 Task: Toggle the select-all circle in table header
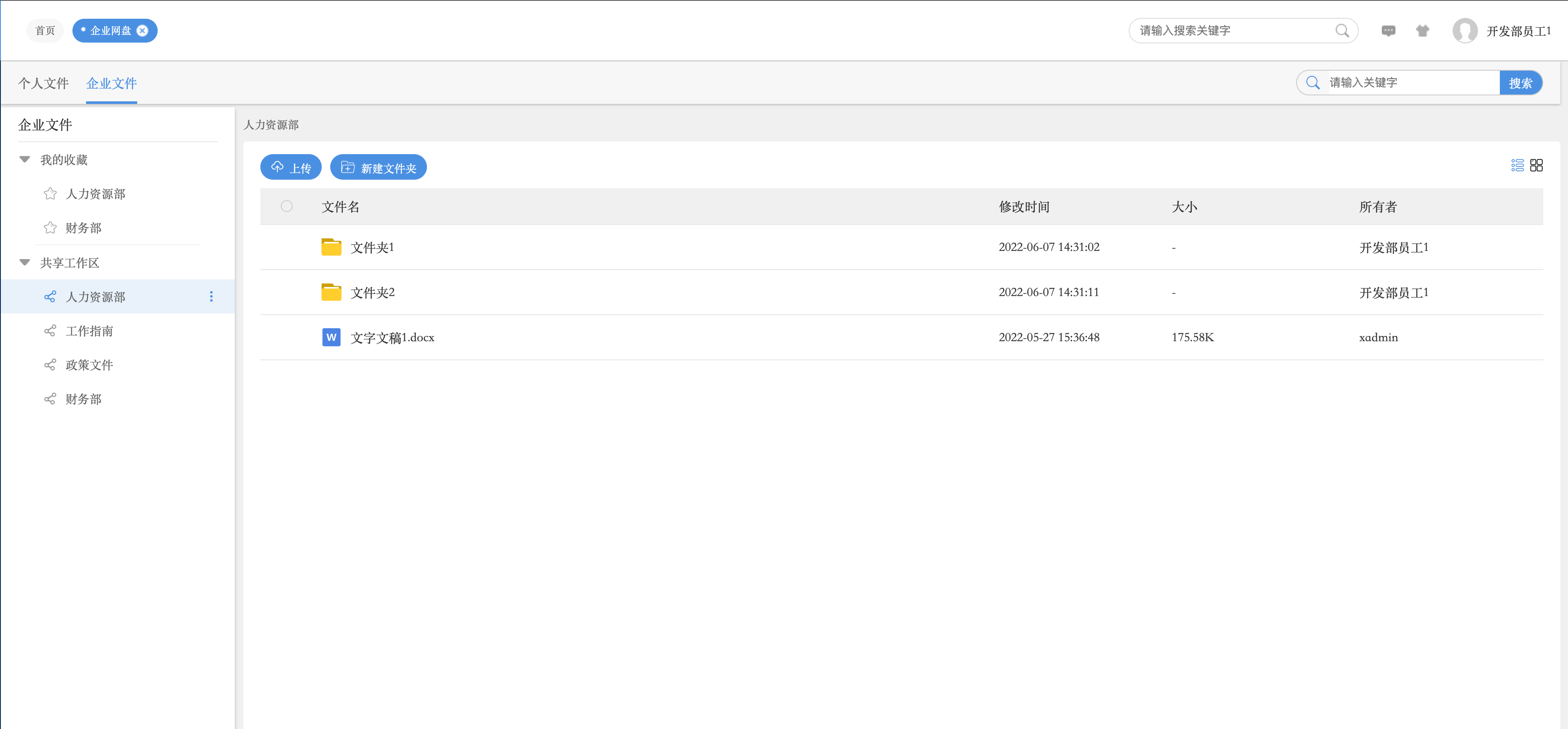pyautogui.click(x=287, y=206)
